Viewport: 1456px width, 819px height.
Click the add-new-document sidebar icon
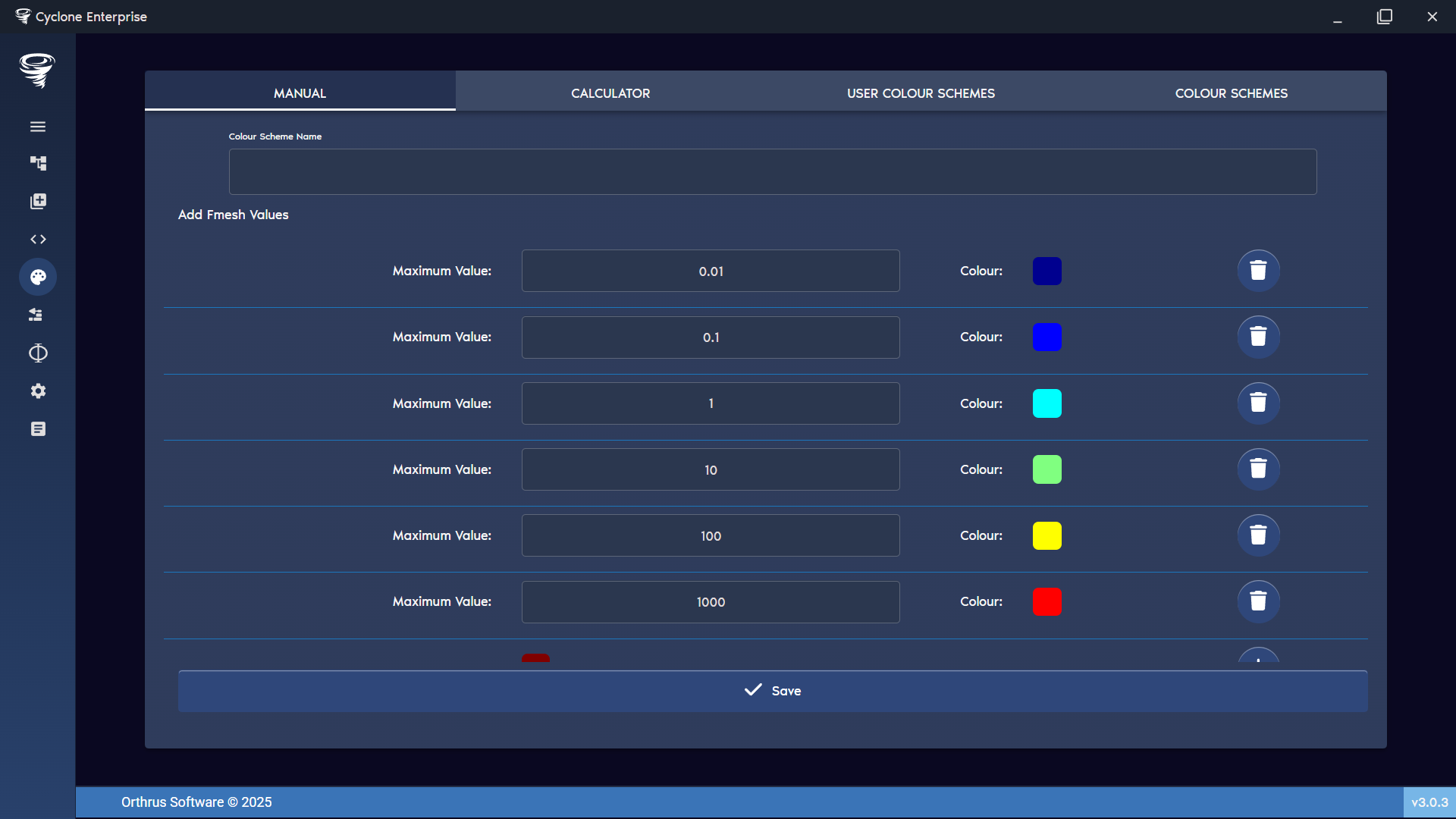pos(38,201)
